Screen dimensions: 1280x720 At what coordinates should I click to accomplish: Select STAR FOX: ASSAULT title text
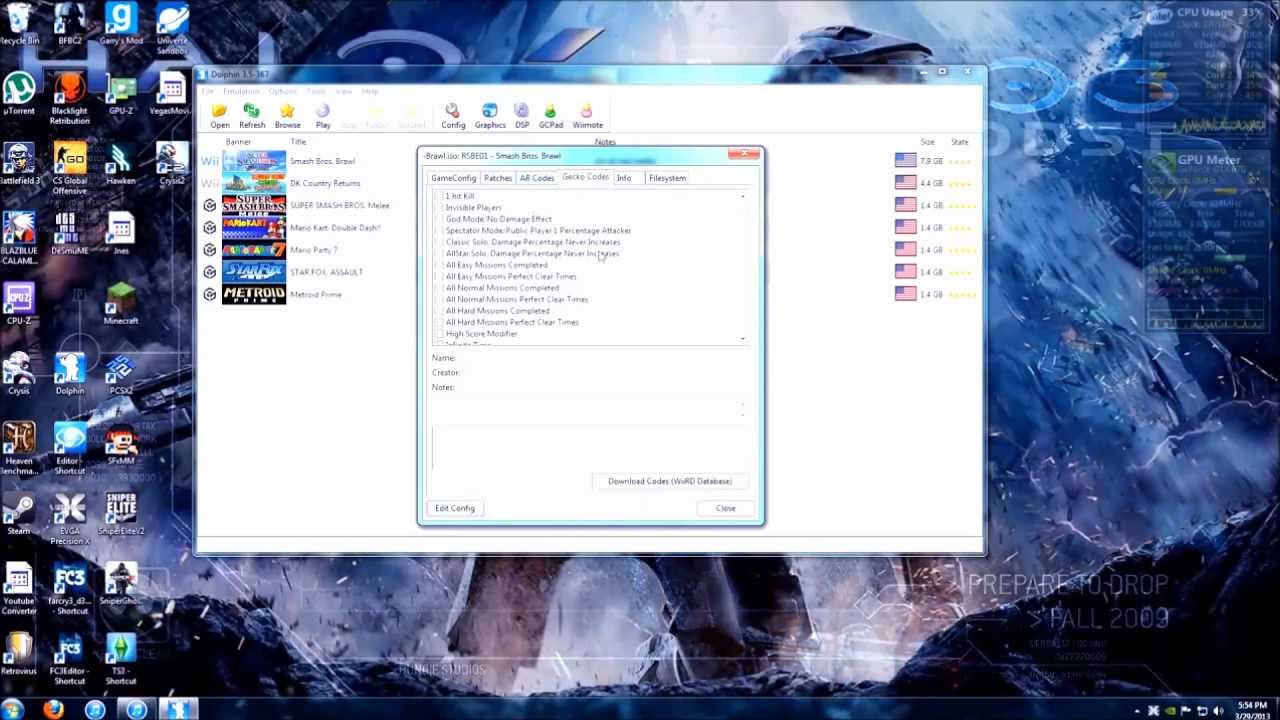point(326,272)
